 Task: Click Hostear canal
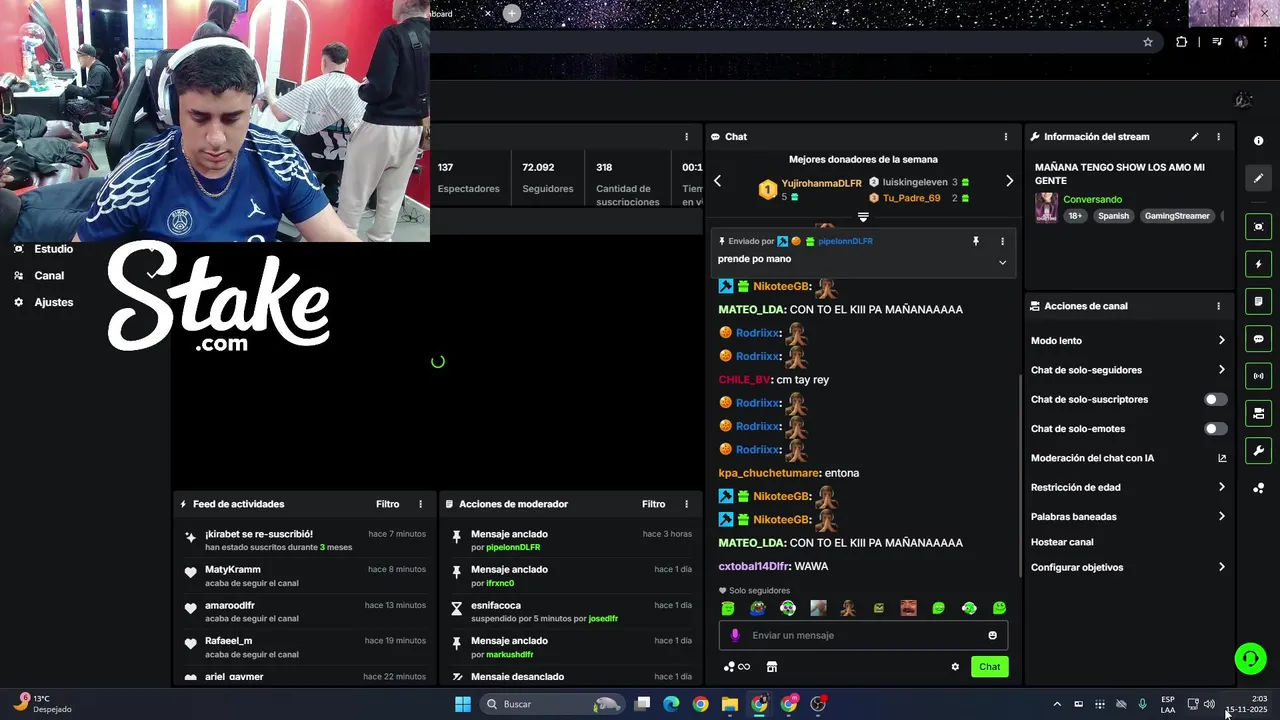tap(1062, 542)
